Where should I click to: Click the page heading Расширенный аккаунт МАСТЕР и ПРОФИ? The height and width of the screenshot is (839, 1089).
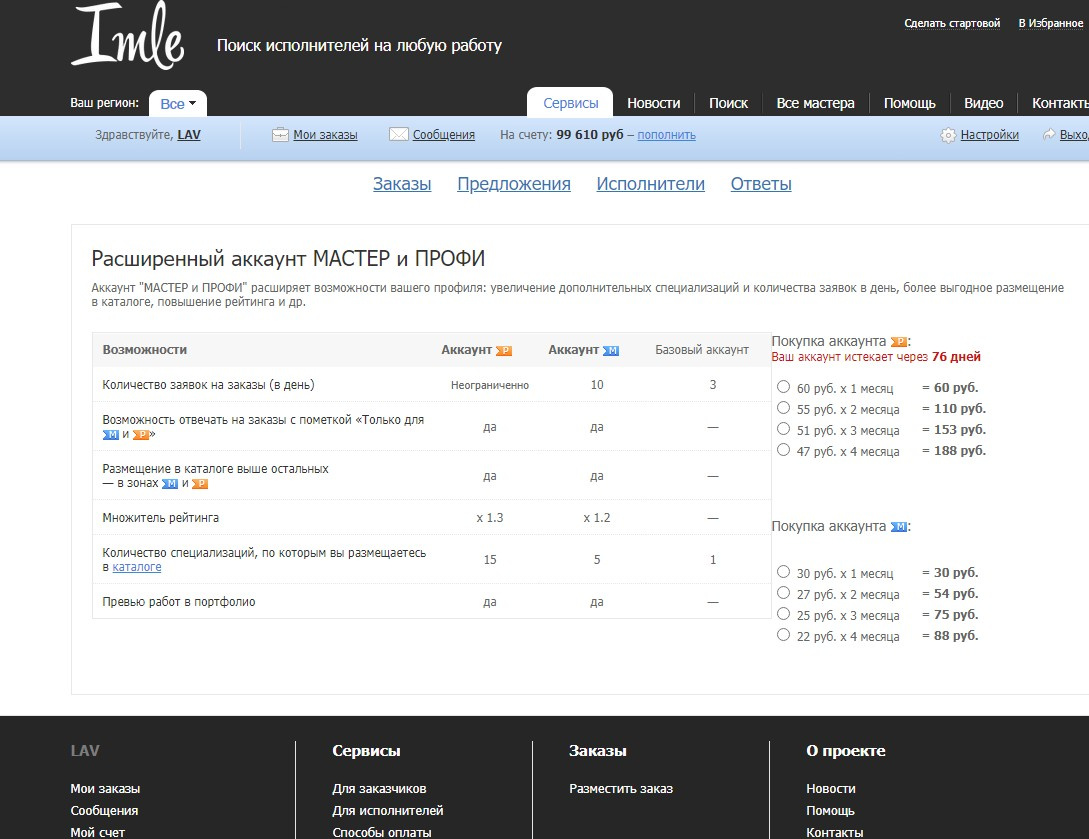coord(288,258)
